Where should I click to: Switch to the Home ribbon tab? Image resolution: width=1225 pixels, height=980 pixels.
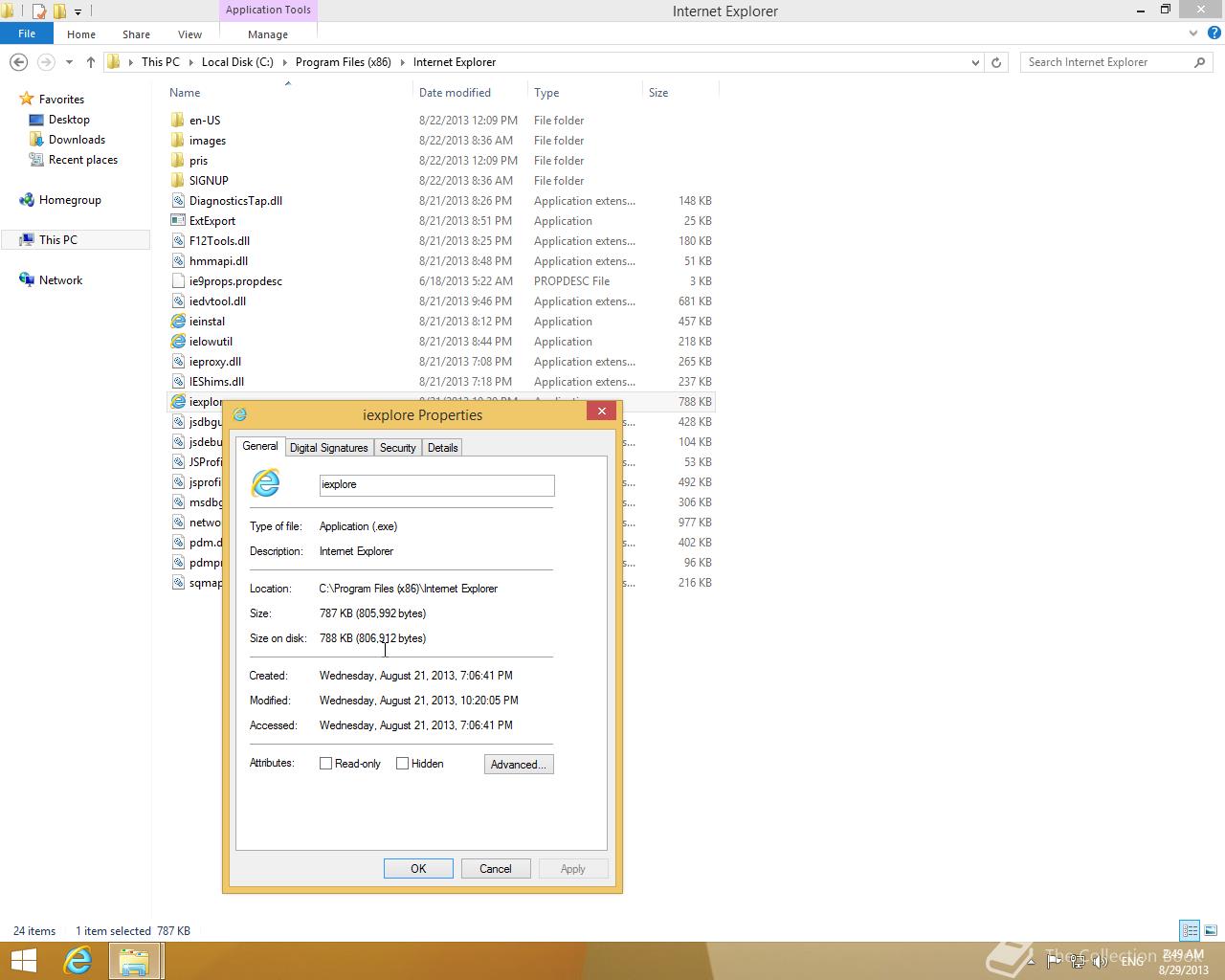[81, 34]
